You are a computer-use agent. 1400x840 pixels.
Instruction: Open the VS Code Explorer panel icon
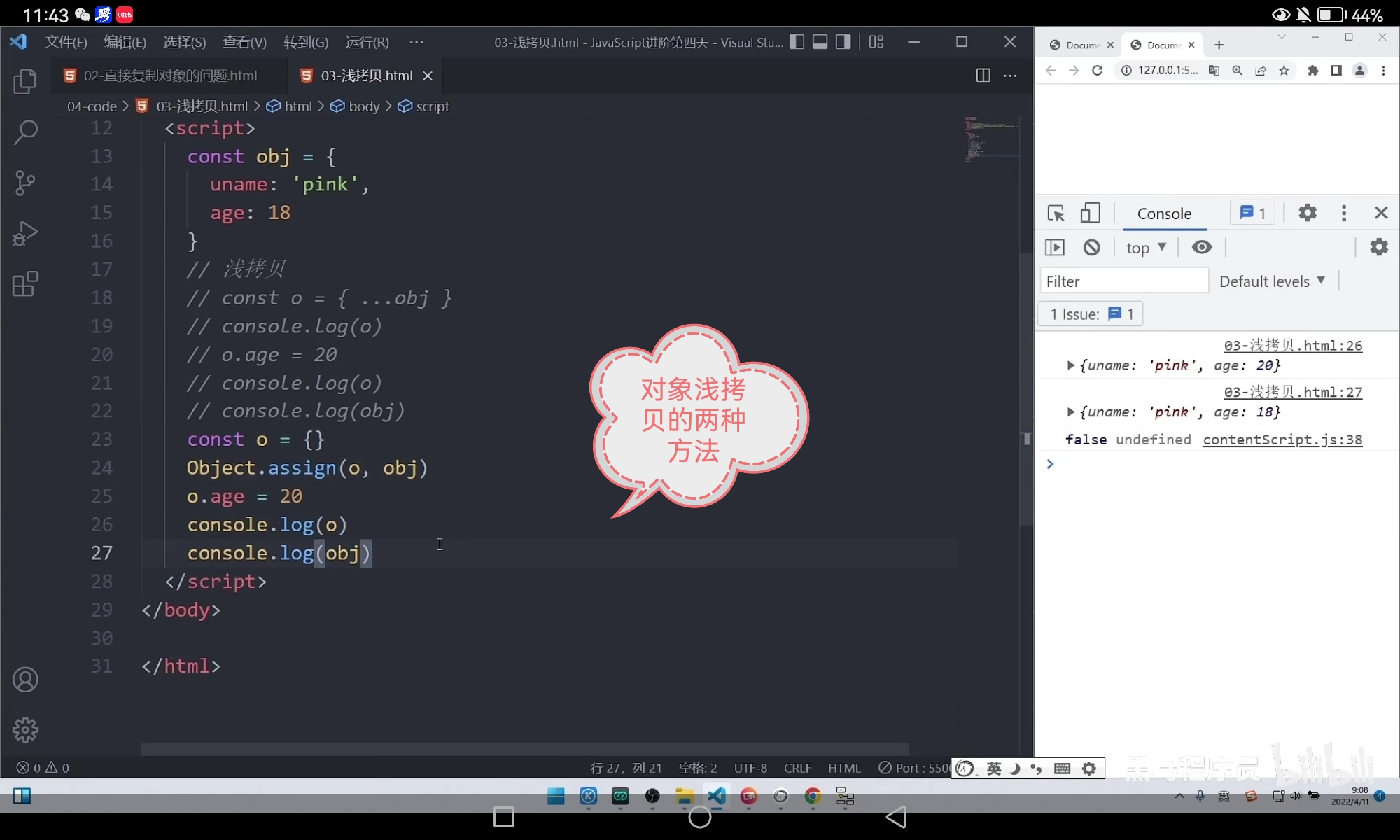pyautogui.click(x=25, y=81)
